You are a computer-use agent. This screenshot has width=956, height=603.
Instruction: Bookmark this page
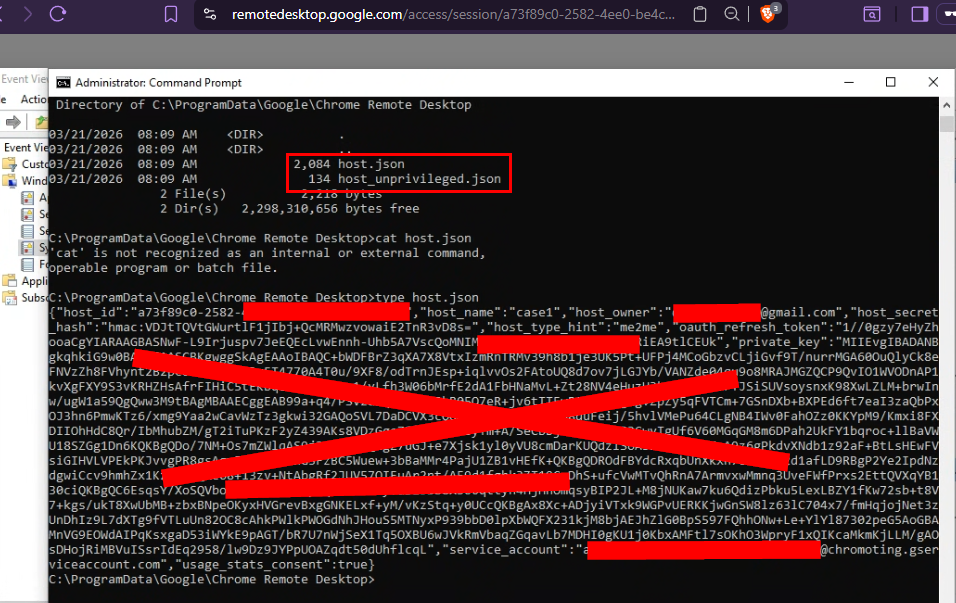171,14
